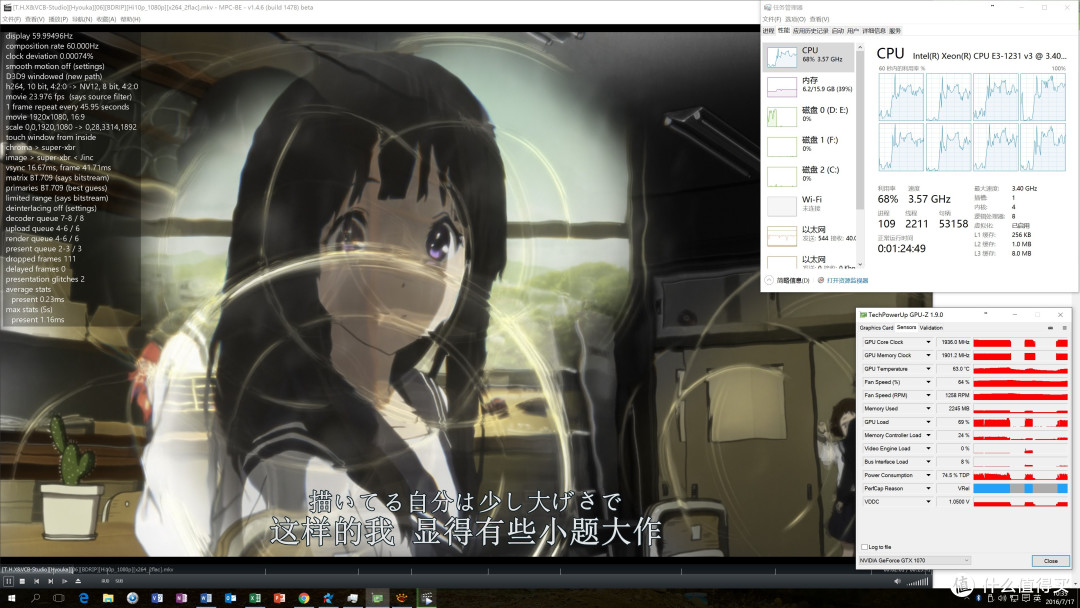Select the 内存 memory item in Task Manager

click(809, 86)
